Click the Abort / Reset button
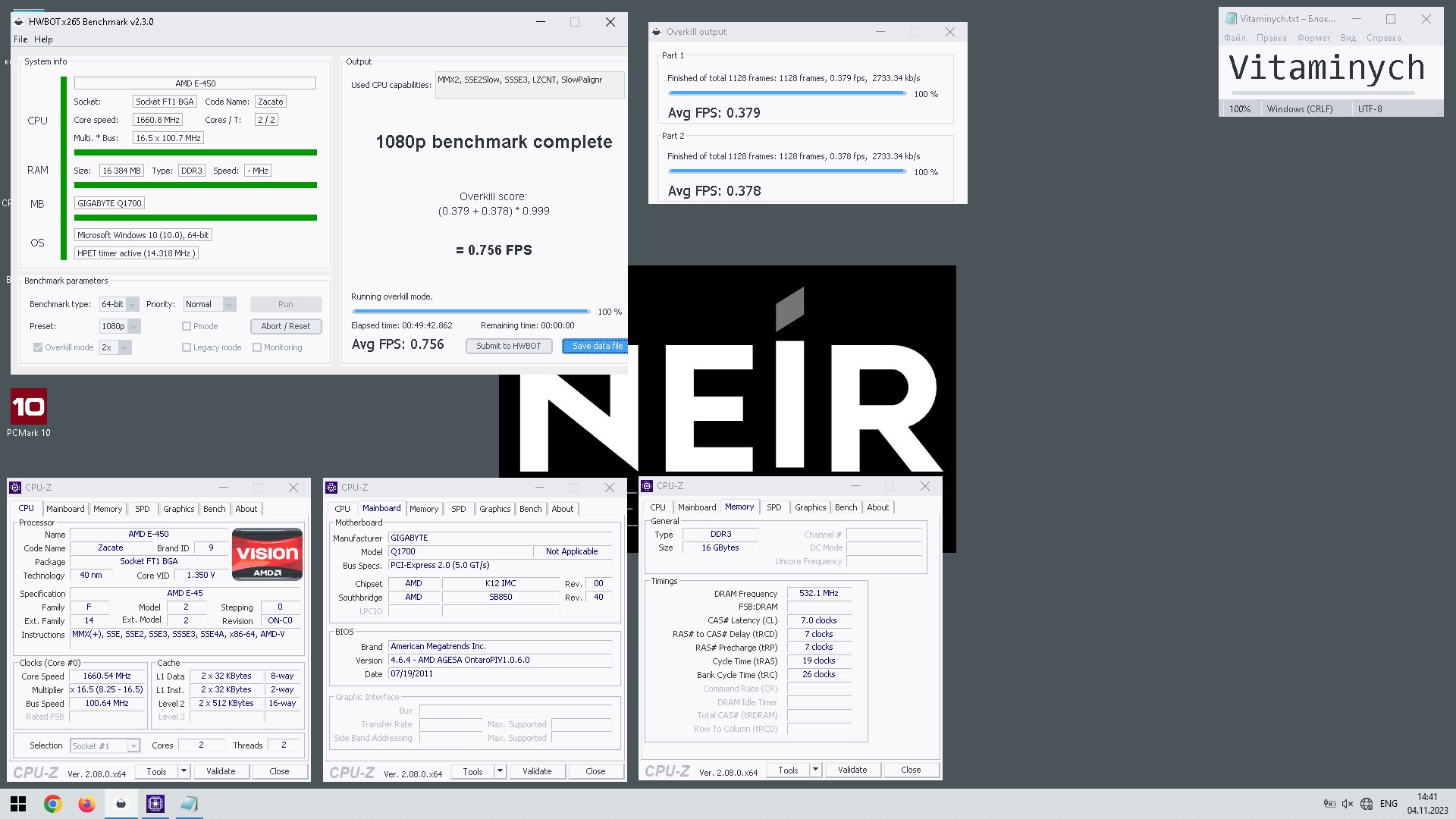 click(x=286, y=326)
